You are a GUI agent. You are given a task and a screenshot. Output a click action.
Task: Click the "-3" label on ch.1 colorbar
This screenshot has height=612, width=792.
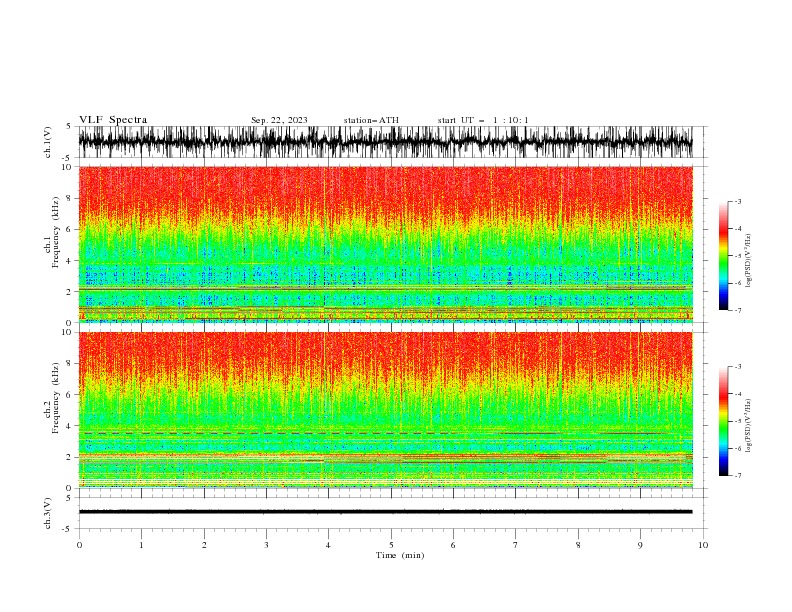pyautogui.click(x=738, y=201)
